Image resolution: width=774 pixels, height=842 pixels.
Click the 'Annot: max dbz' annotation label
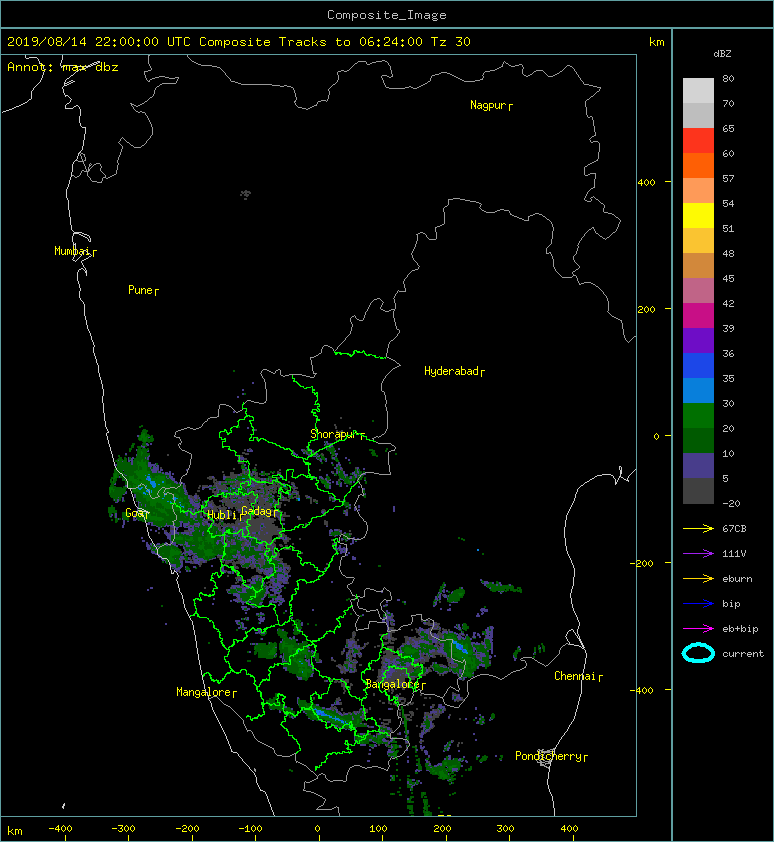click(62, 67)
